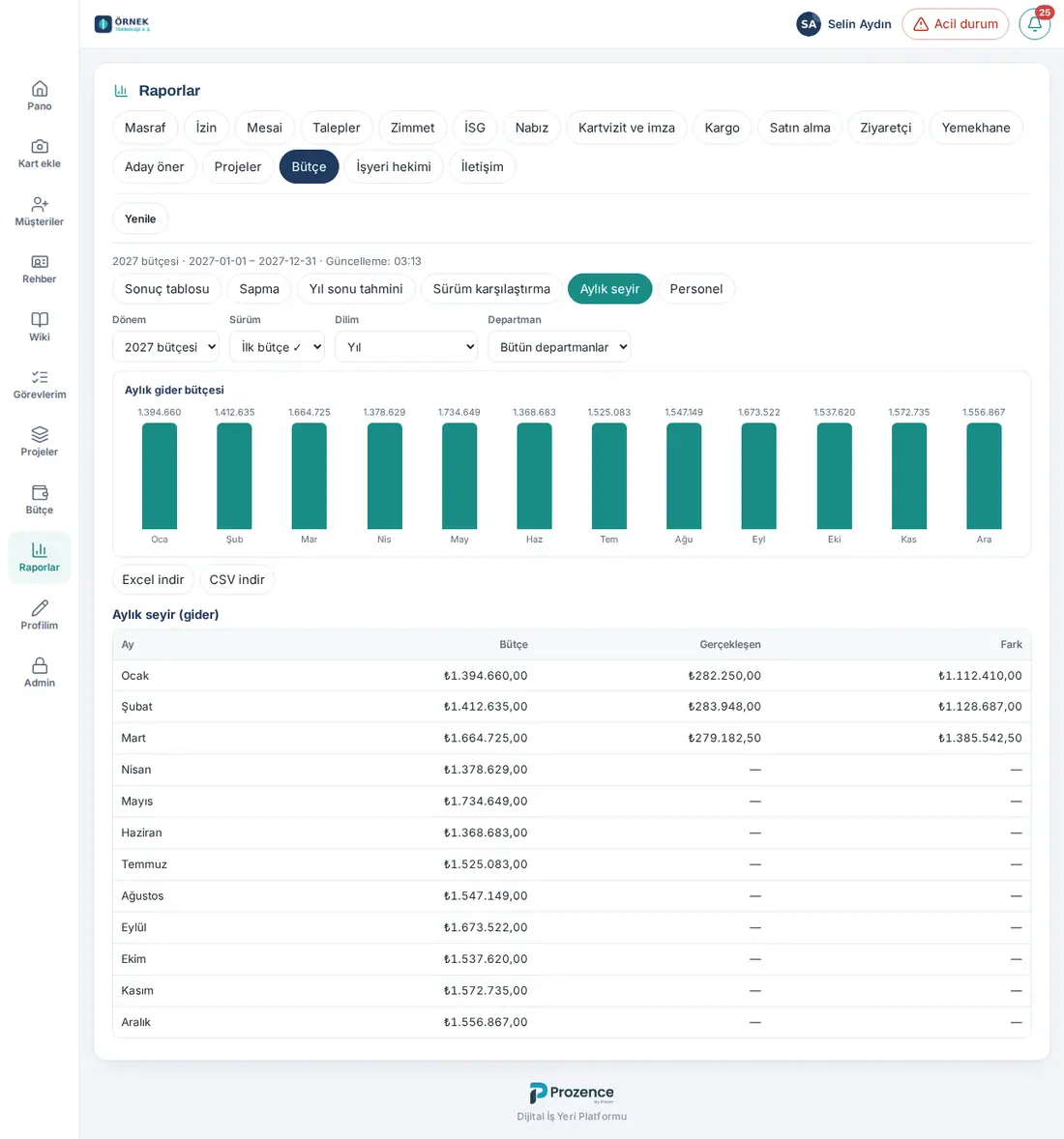Open the Departman Bütün departmanlar dropdown
Screen dimensions: 1064x1139
tap(559, 347)
